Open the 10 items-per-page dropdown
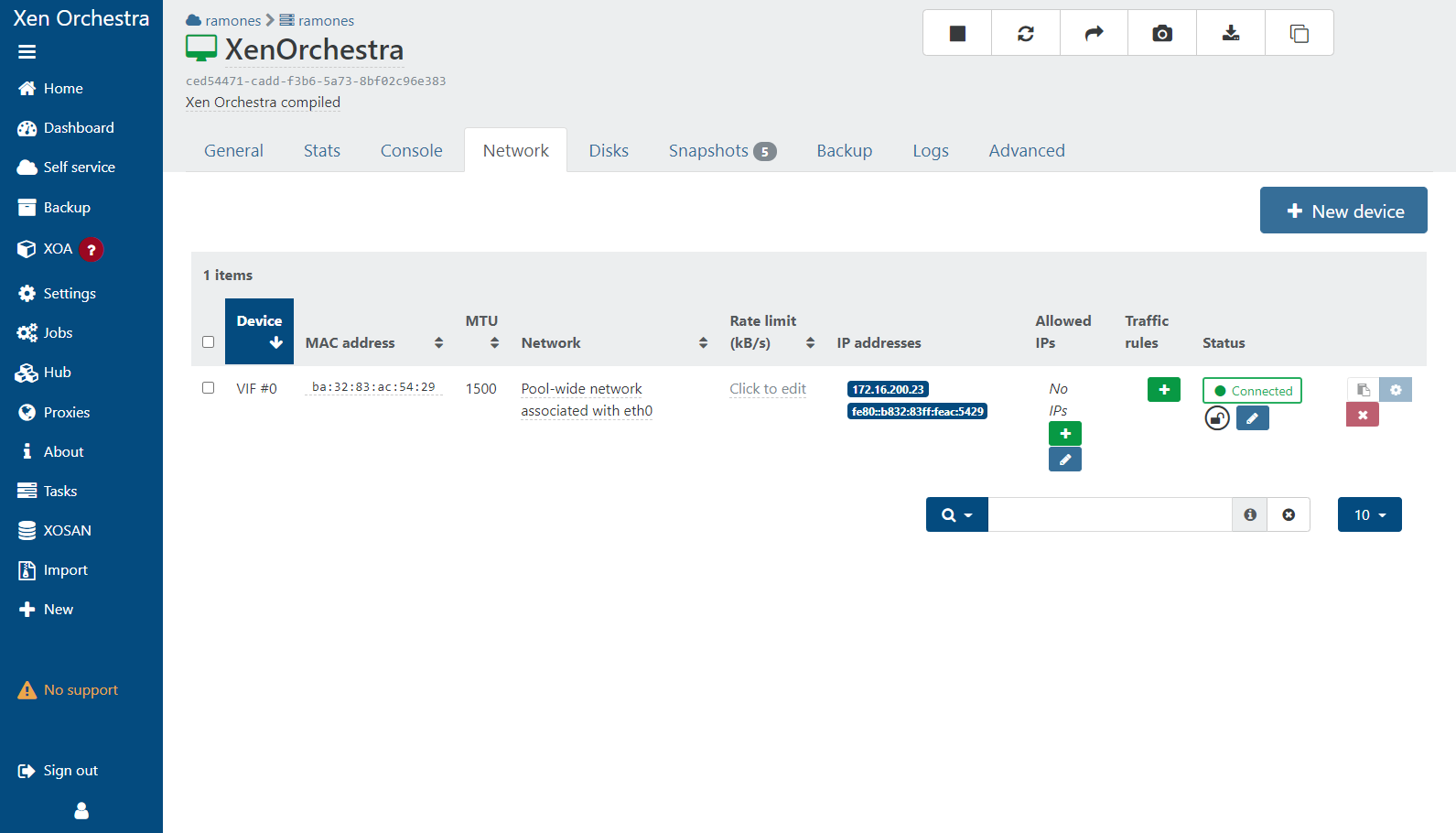Image resolution: width=1456 pixels, height=833 pixels. click(1370, 514)
